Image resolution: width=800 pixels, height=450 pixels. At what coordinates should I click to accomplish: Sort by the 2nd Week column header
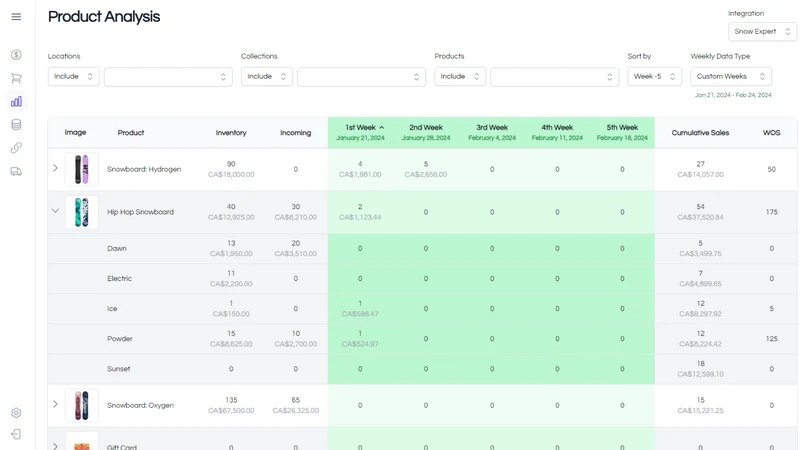426,132
